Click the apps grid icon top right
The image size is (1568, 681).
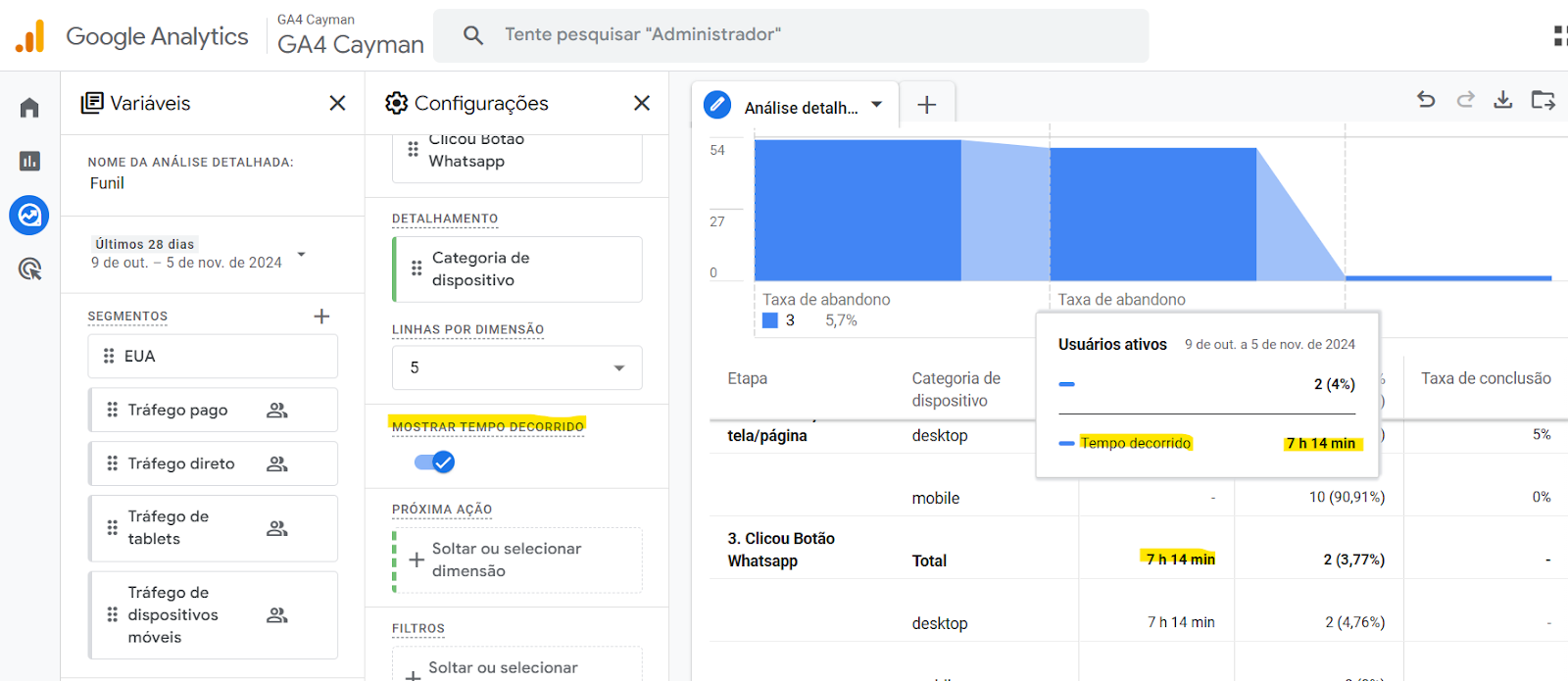tap(1560, 36)
